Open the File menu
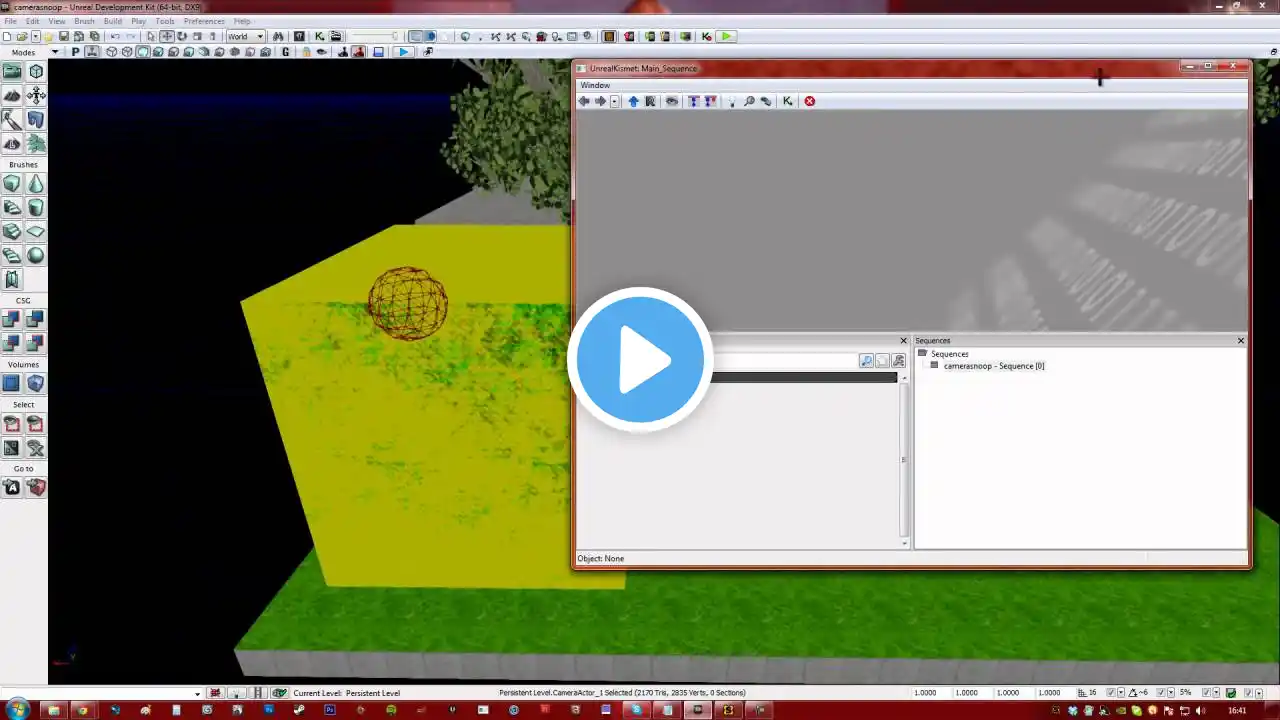Screen dimensions: 1280x720 (11, 21)
